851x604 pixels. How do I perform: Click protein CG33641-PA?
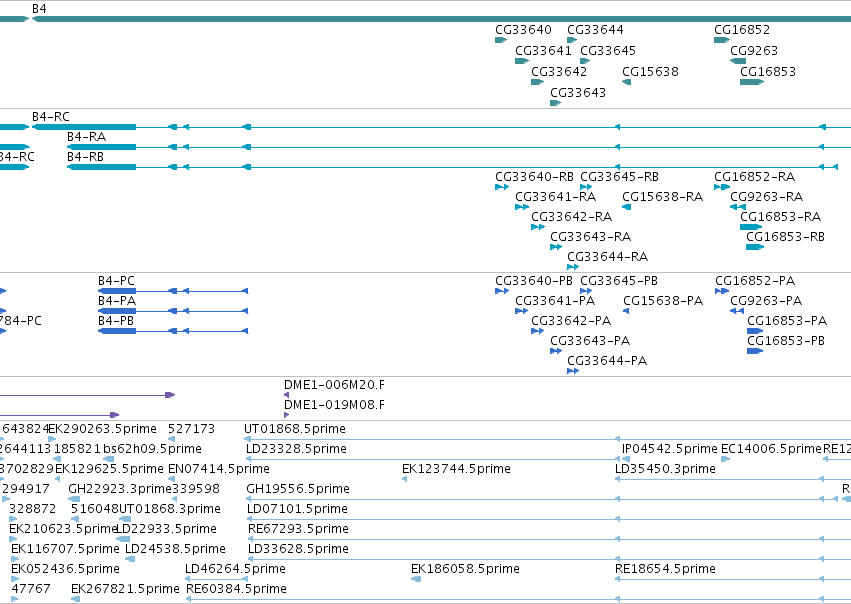click(x=555, y=301)
